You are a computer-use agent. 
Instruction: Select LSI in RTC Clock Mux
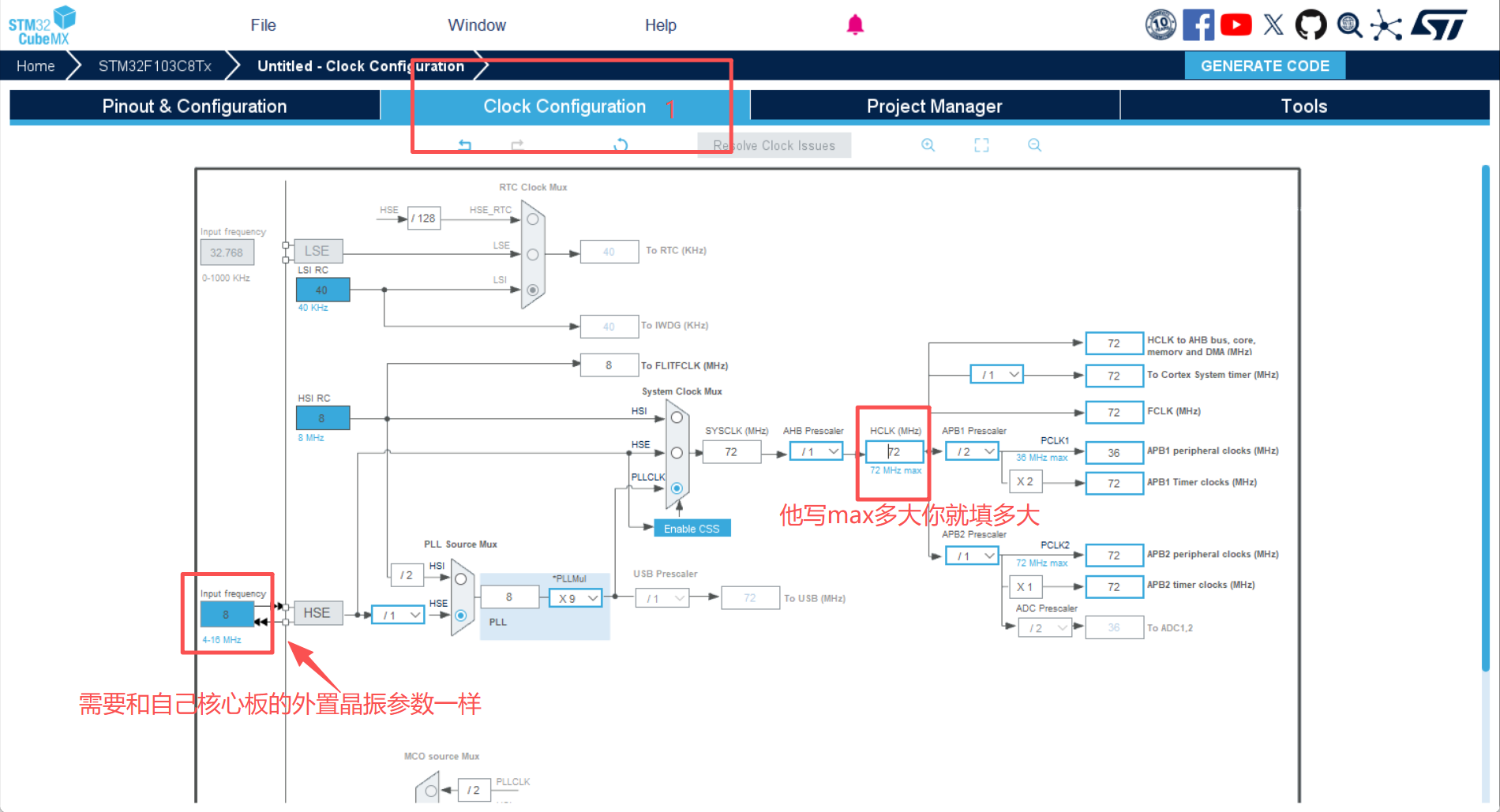pyautogui.click(x=533, y=290)
